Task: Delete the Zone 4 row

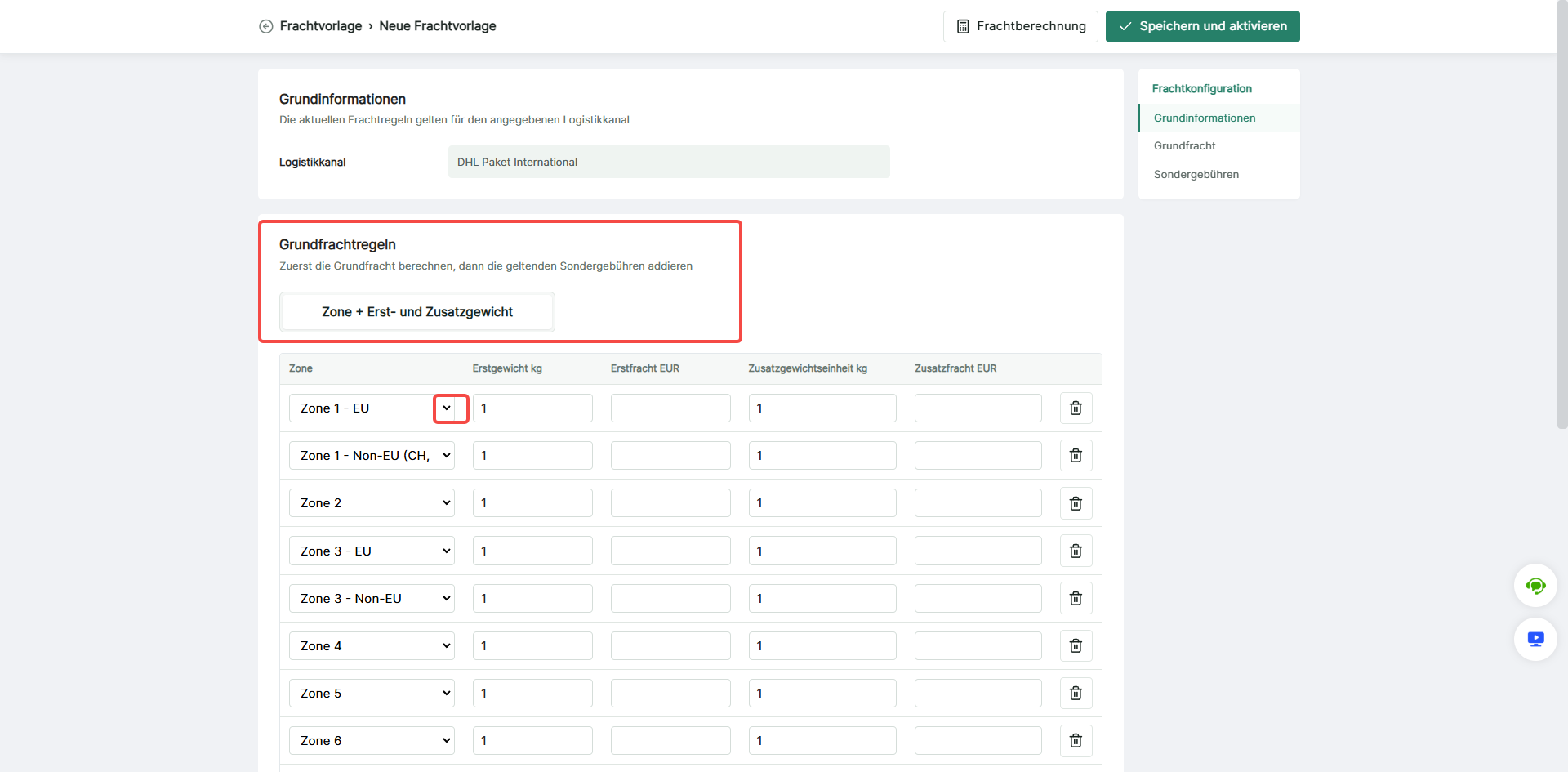Action: pos(1076,646)
